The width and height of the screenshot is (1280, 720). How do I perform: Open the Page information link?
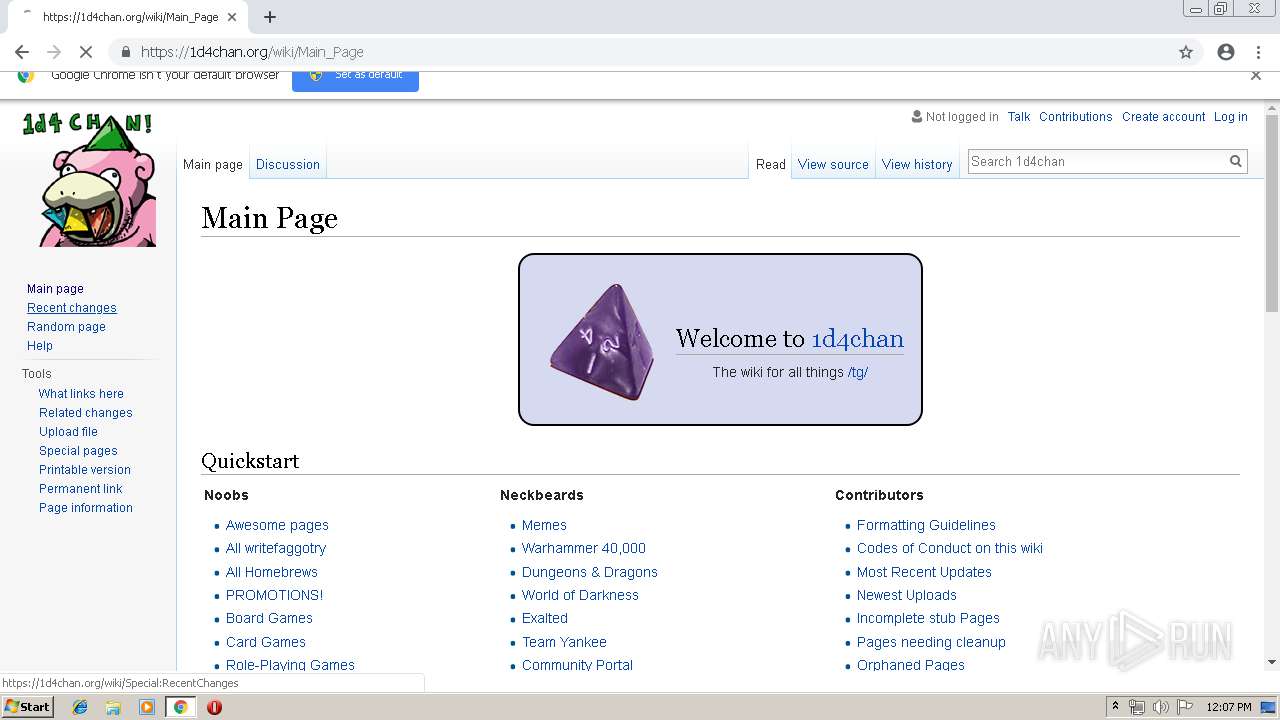86,508
